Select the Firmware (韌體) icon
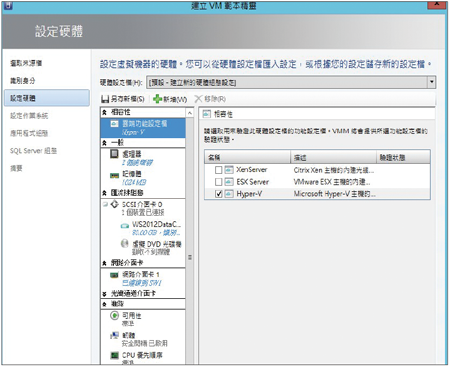450x367 pixels. click(114, 335)
